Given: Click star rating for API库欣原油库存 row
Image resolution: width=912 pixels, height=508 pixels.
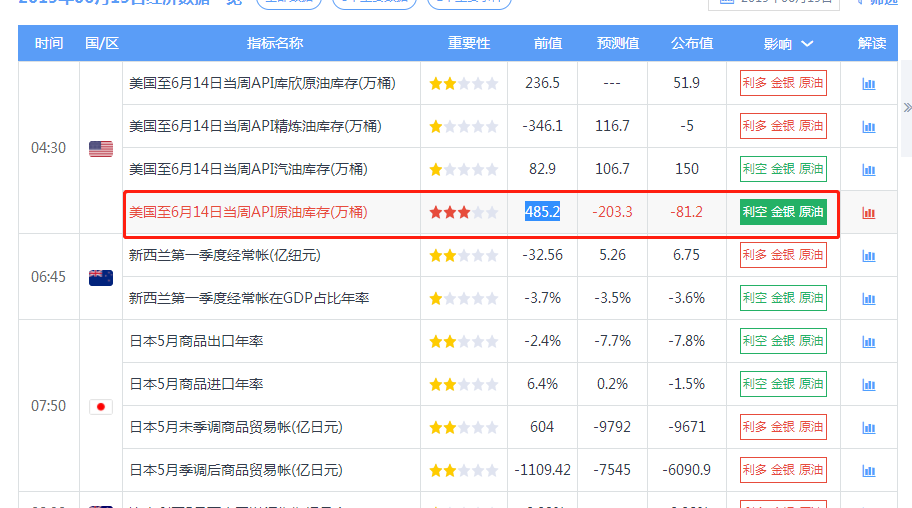Looking at the screenshot, I should 464,84.
